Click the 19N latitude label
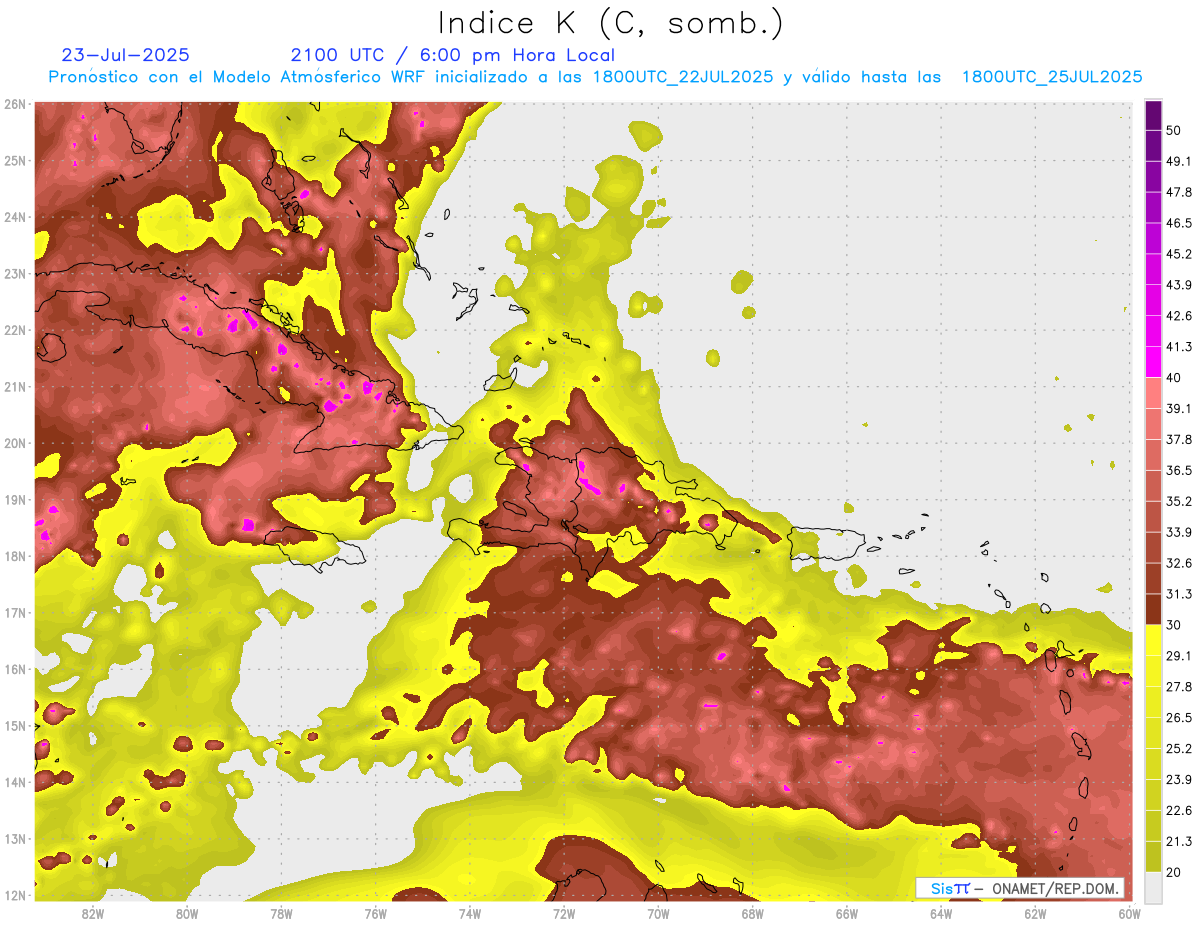The image size is (1200, 927). click(x=15, y=499)
